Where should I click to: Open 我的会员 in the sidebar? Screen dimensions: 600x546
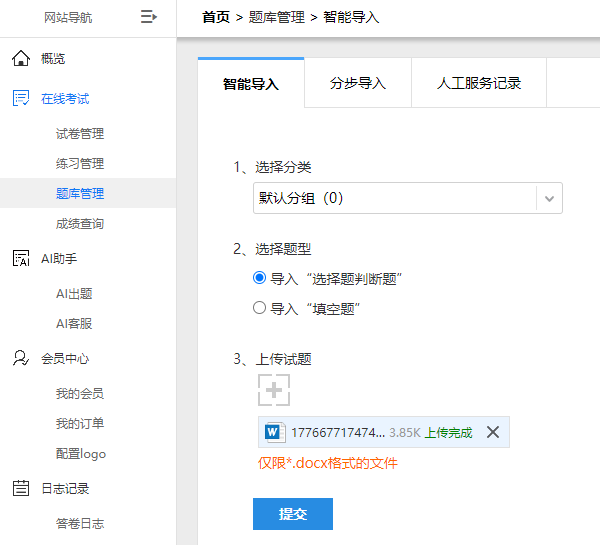(80, 393)
